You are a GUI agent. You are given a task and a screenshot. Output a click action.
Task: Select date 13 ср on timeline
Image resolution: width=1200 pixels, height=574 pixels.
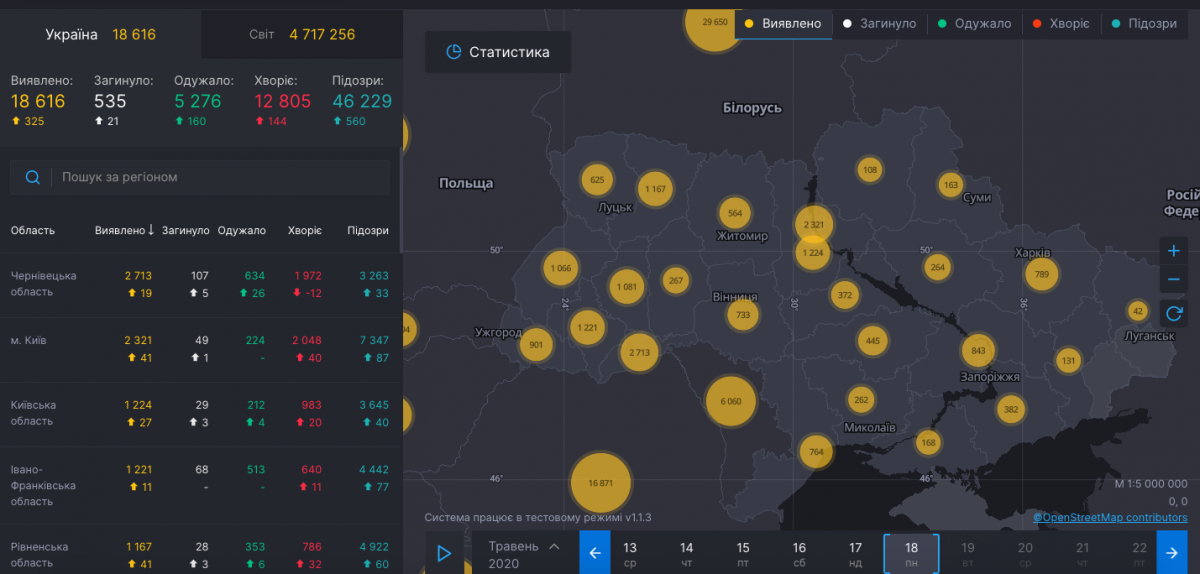point(630,554)
